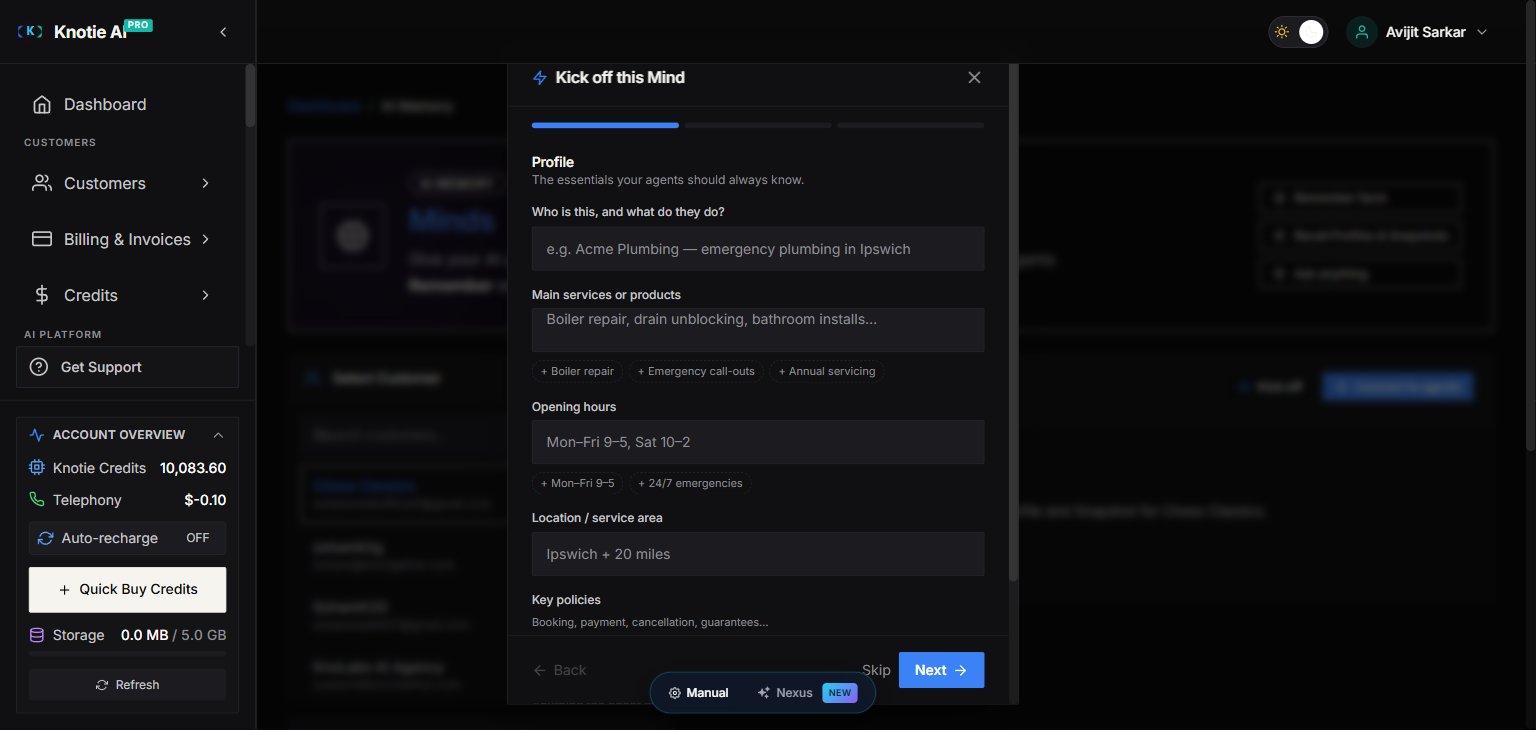
Task: Click the 'Who is this' input field
Action: coord(758,248)
